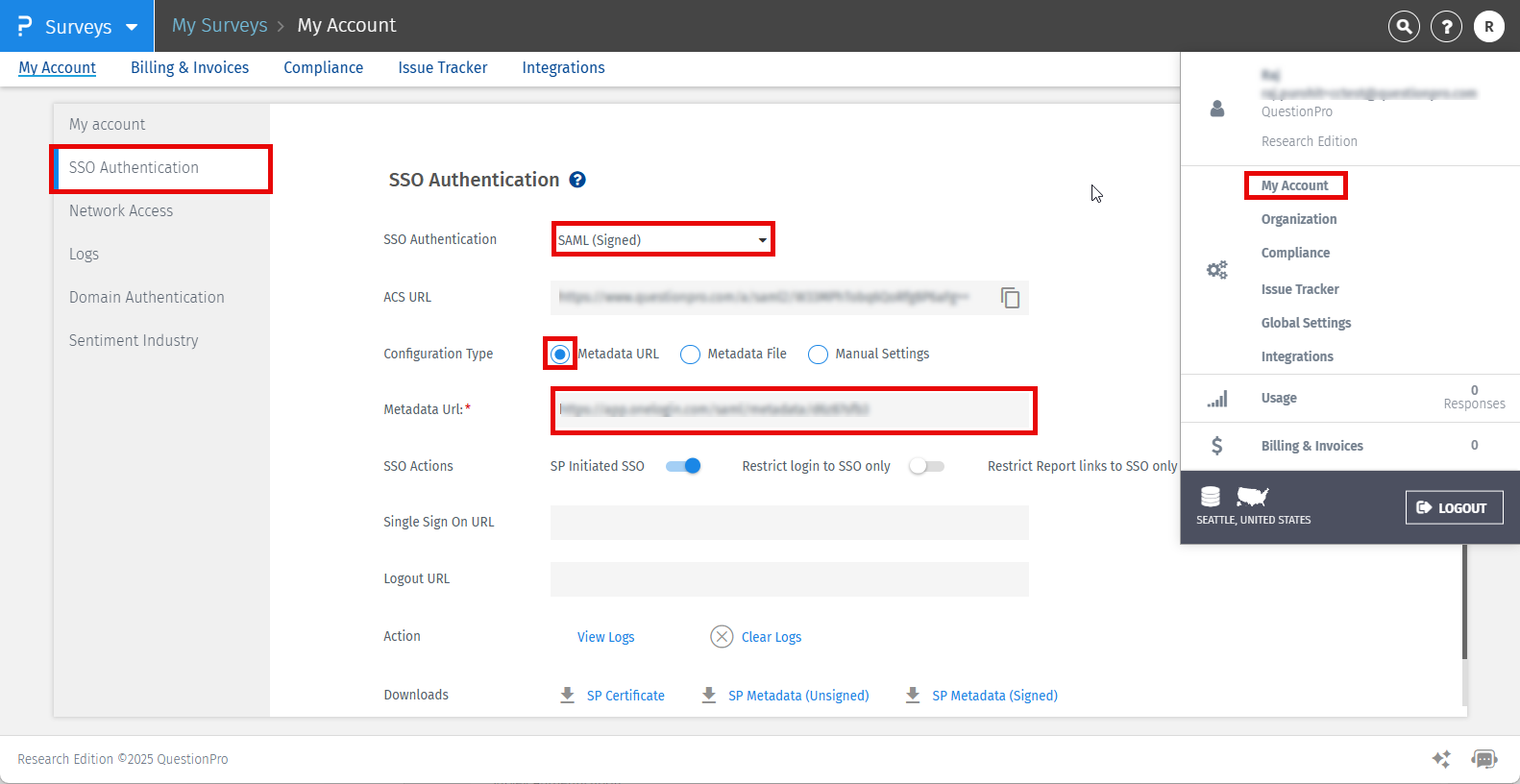Click the user profile avatar R
Viewport: 1520px width, 784px height.
1488,27
